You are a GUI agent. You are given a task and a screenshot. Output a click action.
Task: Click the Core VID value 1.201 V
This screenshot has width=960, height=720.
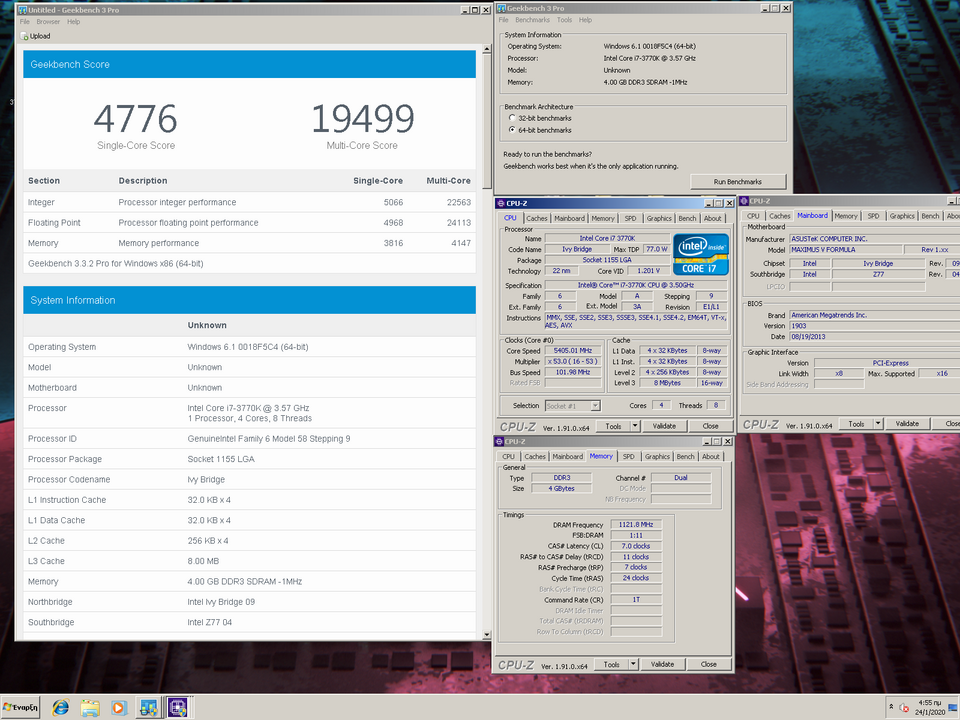tap(648, 271)
